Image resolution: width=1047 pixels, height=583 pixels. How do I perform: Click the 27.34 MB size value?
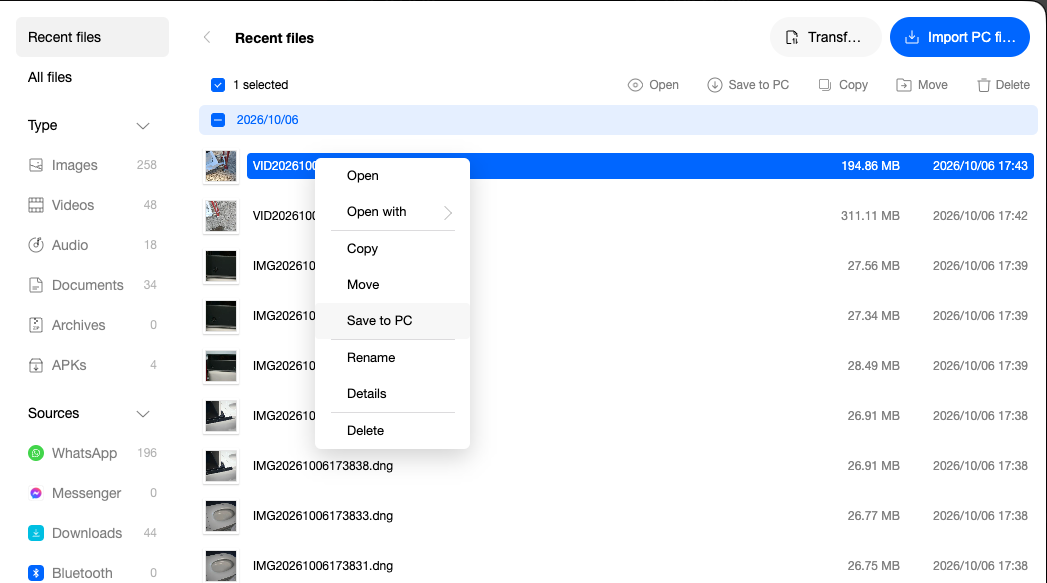(x=873, y=315)
